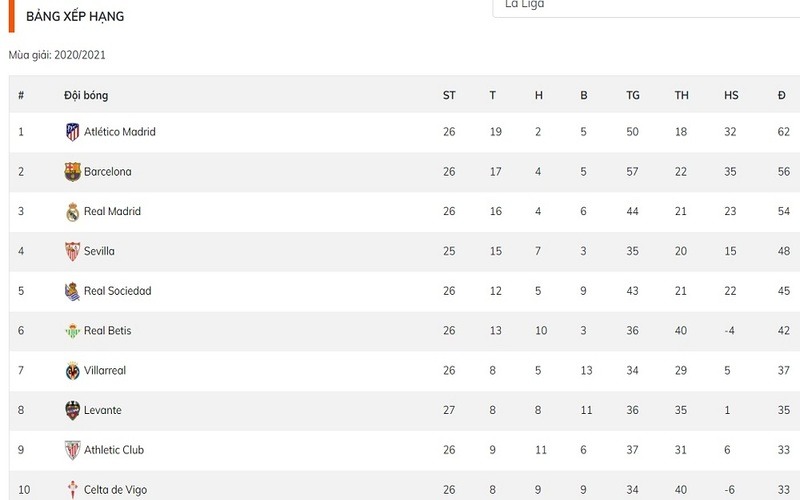Click the Bảng Xếp Hạng heading

(75, 17)
